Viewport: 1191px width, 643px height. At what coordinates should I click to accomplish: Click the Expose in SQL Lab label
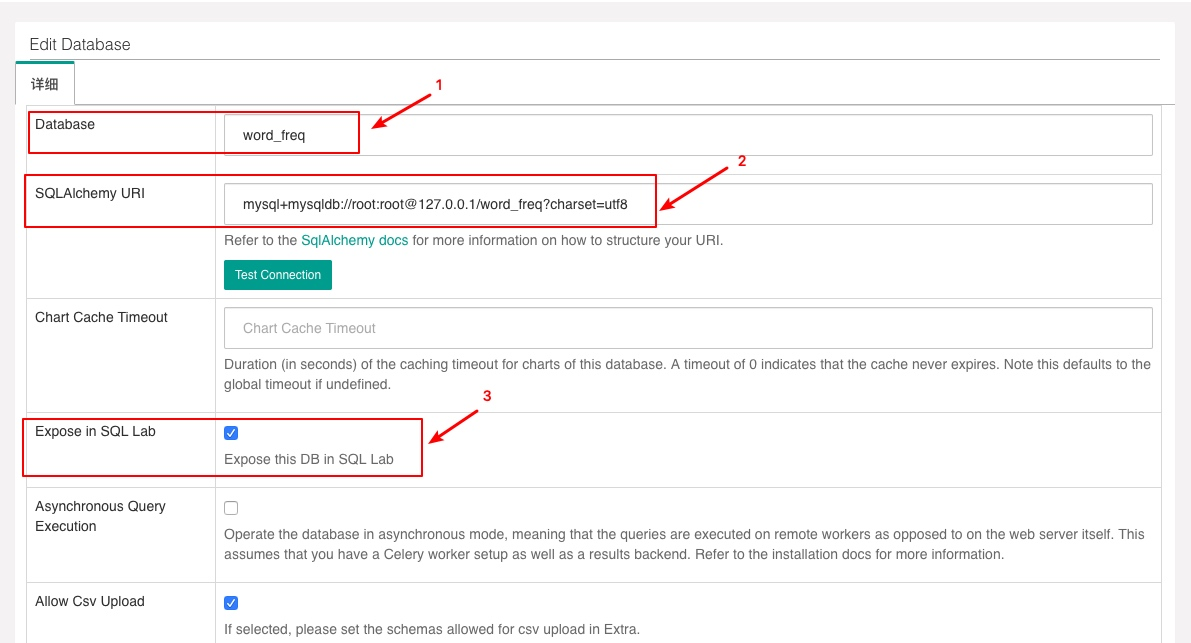click(x=95, y=431)
